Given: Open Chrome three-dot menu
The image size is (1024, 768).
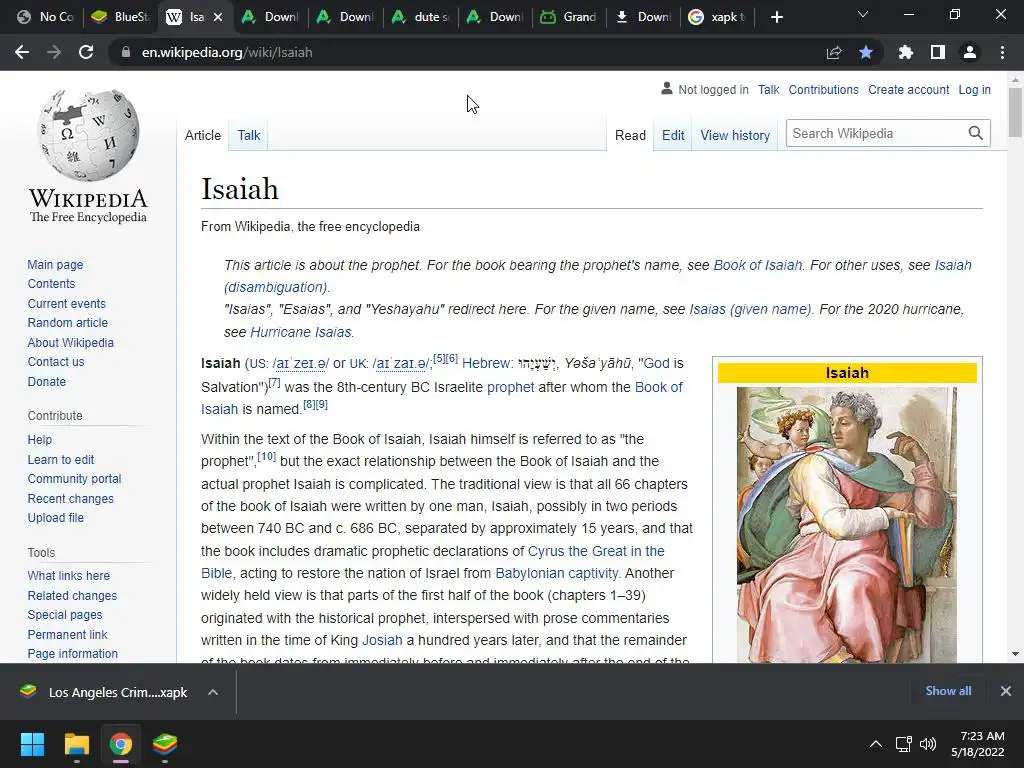Looking at the screenshot, I should [1002, 52].
